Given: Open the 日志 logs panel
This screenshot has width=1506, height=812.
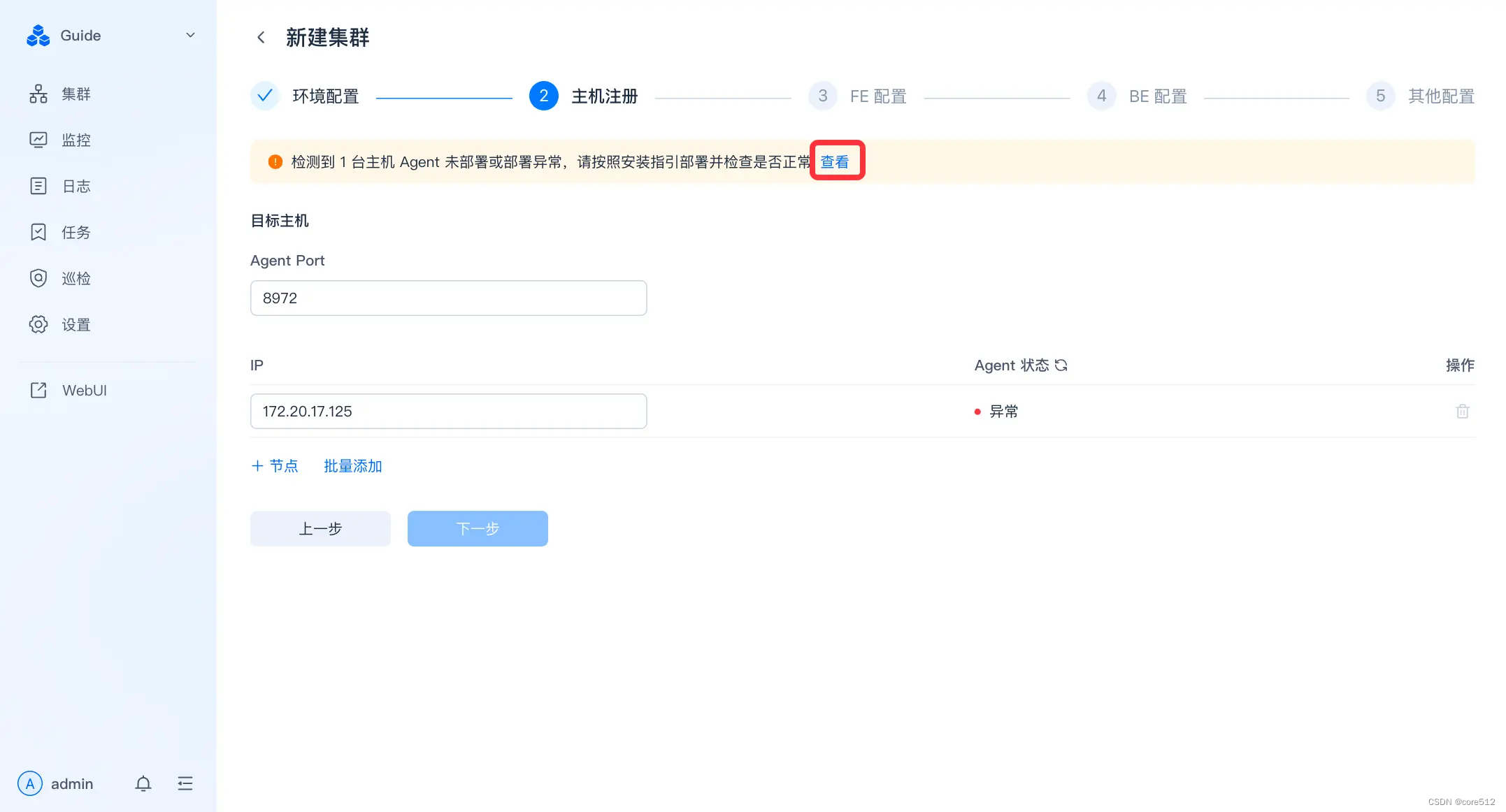Looking at the screenshot, I should 75,186.
